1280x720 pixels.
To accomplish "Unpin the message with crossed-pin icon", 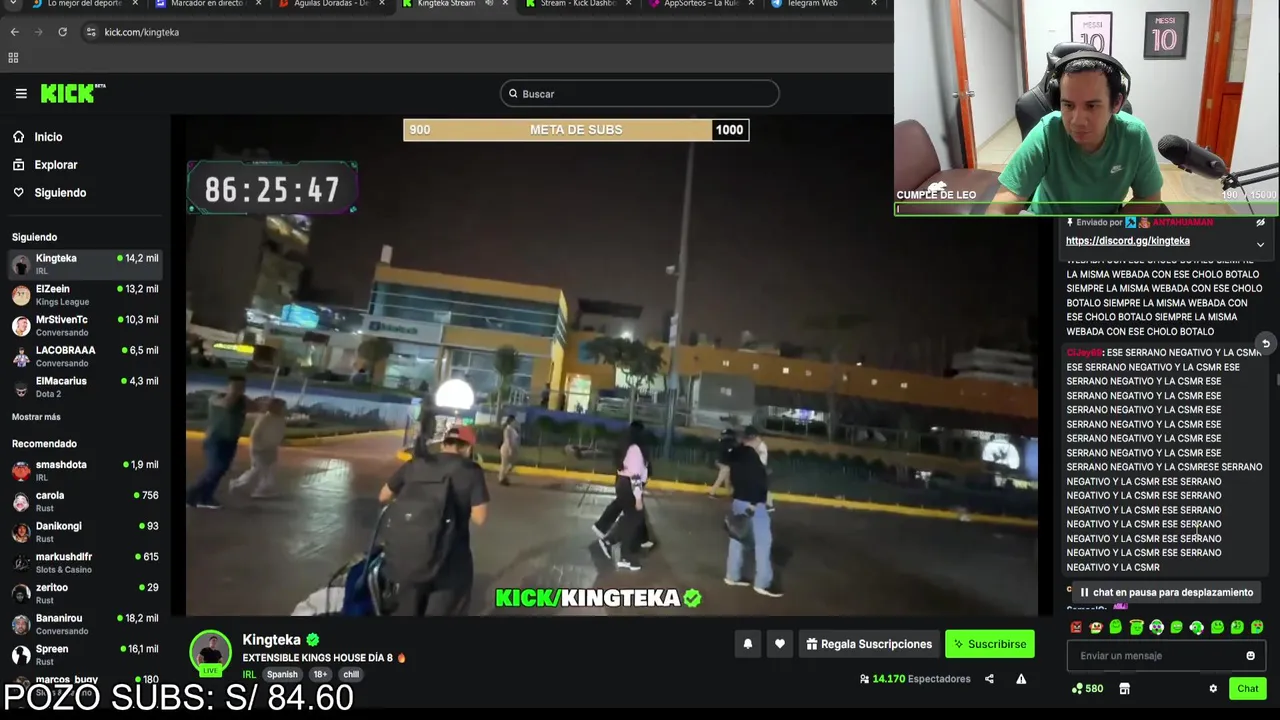I will pyautogui.click(x=1260, y=222).
